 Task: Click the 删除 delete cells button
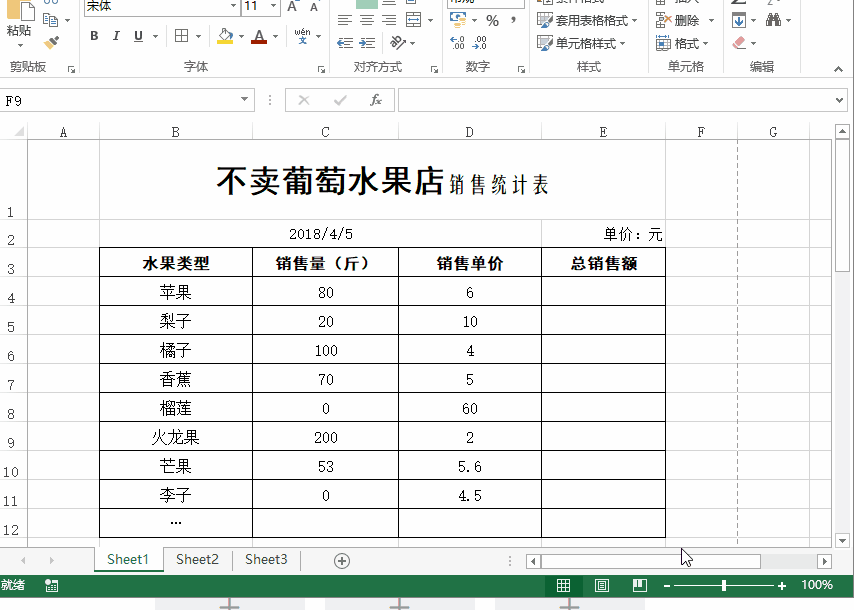[678, 21]
